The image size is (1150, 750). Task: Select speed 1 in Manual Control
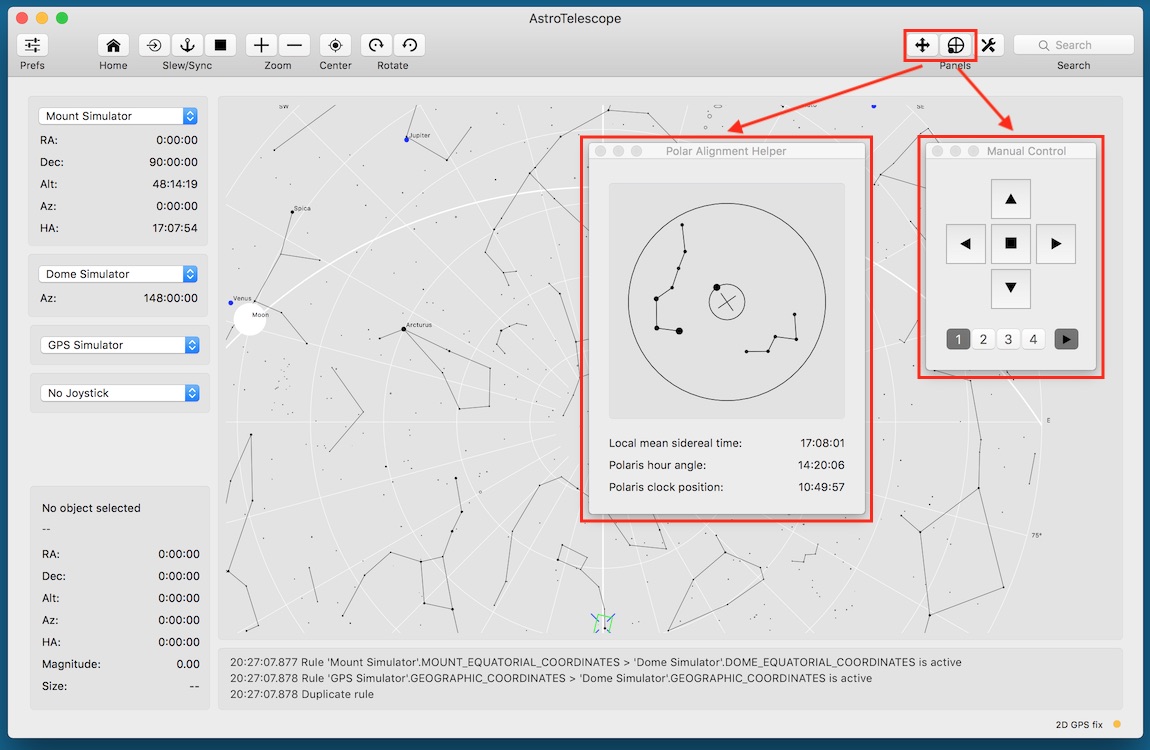coord(958,339)
